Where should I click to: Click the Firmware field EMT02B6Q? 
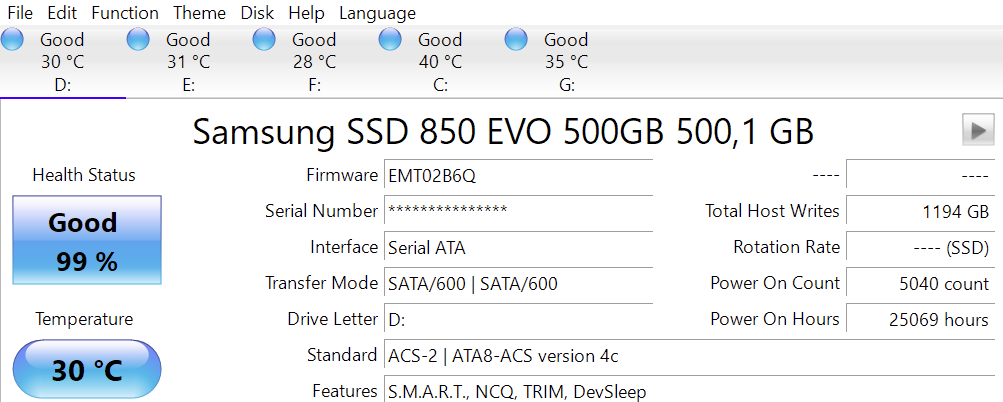[x=518, y=175]
